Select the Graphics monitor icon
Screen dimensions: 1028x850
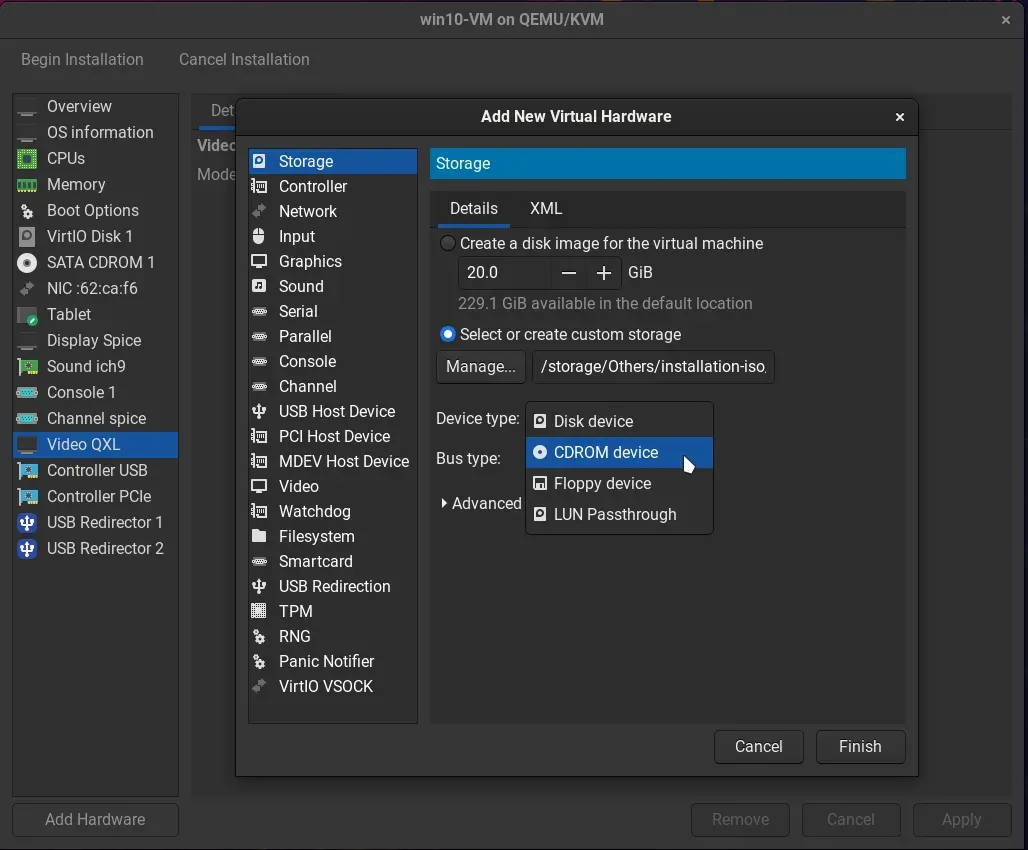pos(260,261)
